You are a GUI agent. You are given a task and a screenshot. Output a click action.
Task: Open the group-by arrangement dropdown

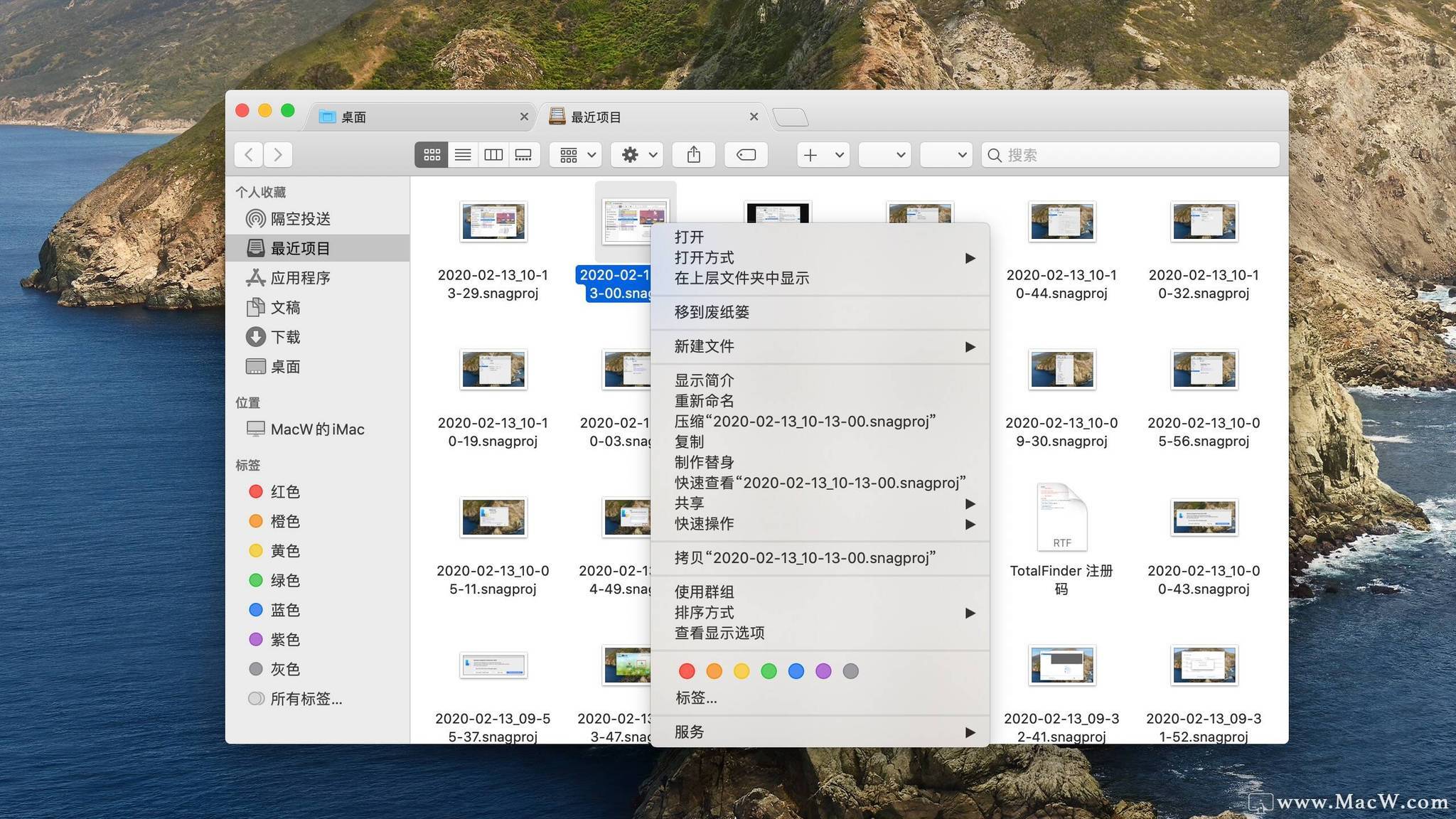576,154
